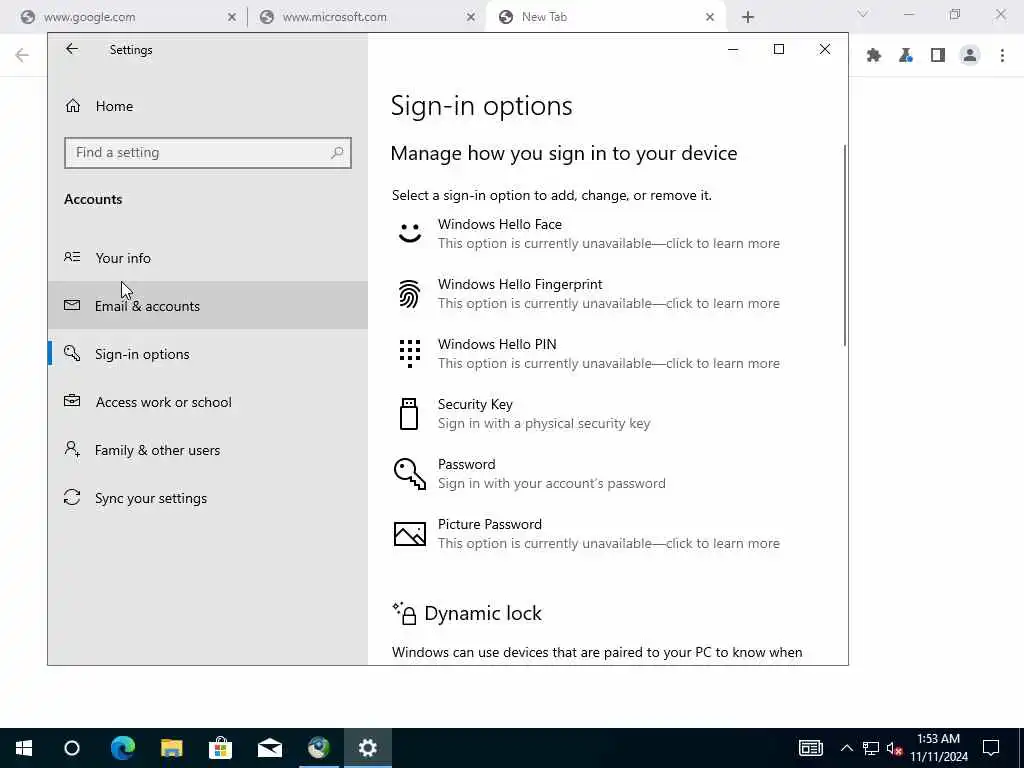This screenshot has width=1024, height=768.
Task: Open Access work or school settings
Action: (208, 402)
